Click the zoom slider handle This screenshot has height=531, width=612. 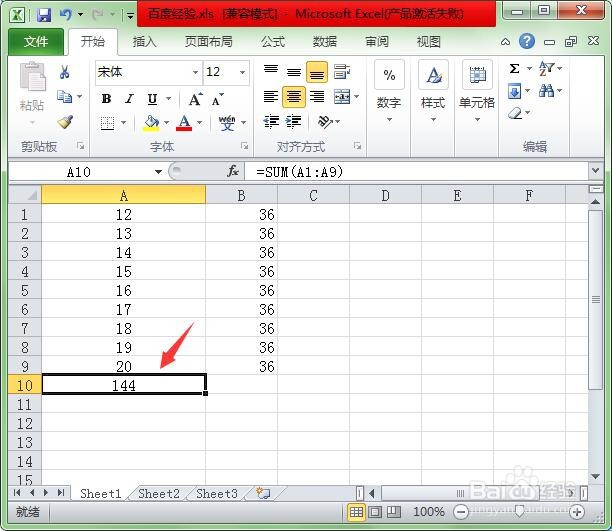pos(519,512)
